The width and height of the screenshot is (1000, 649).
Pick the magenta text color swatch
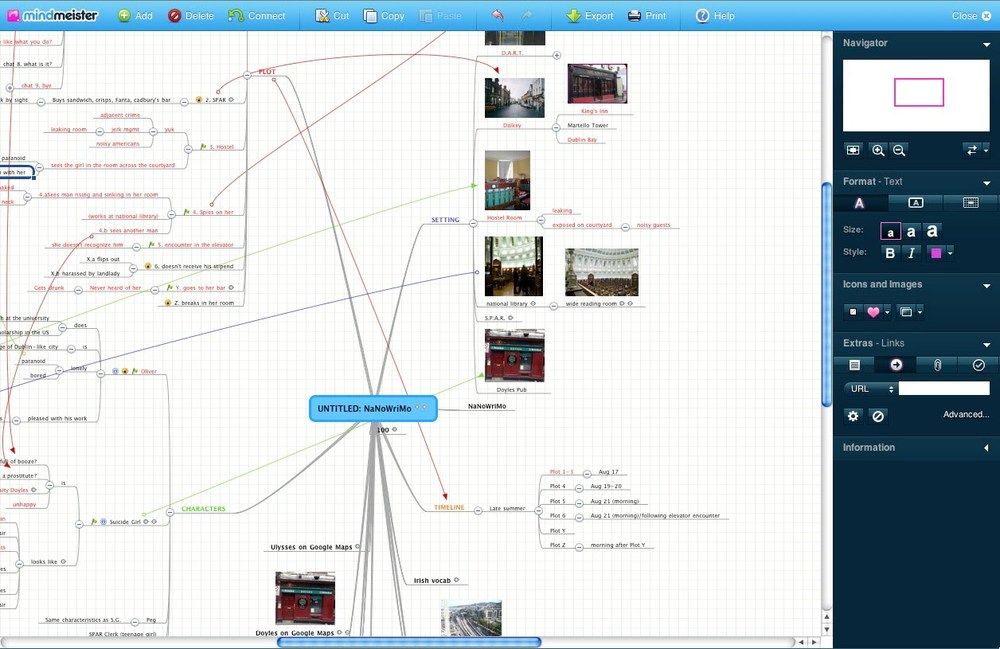[x=936, y=253]
